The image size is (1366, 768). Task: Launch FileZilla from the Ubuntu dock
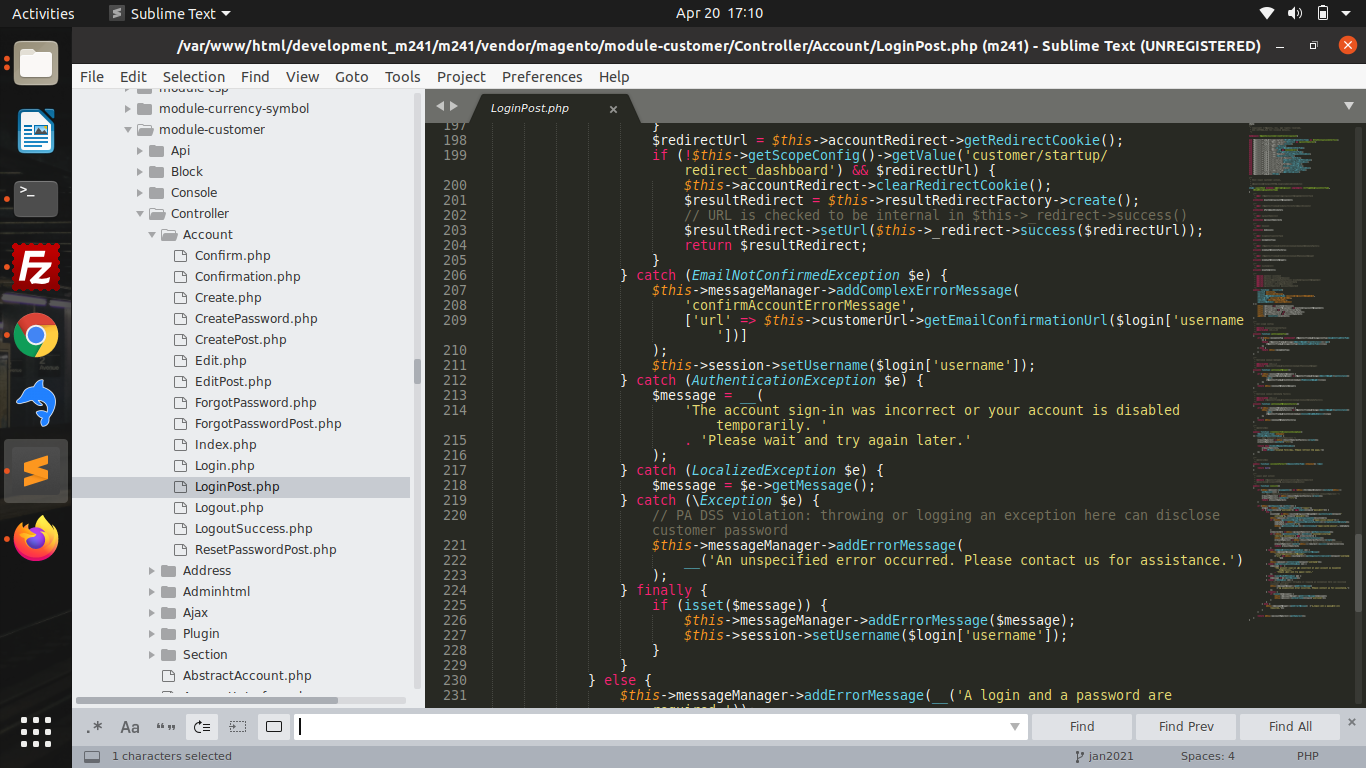[36, 267]
